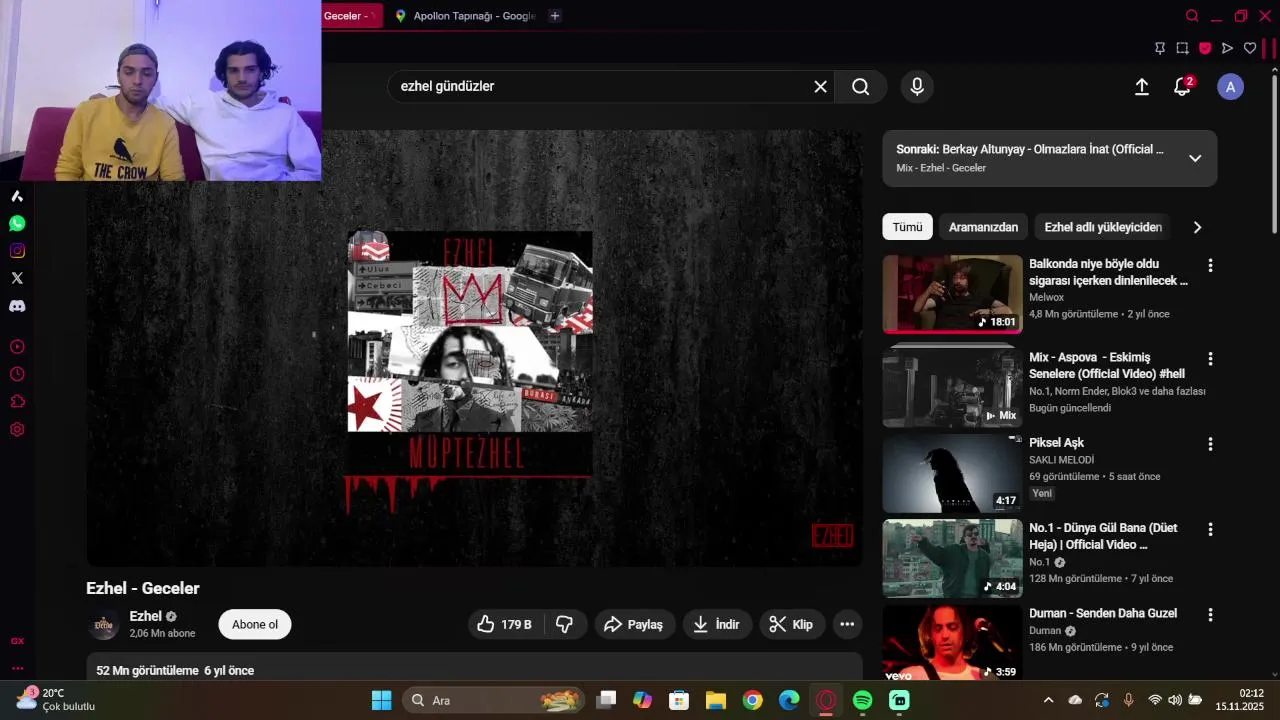
Task: Open Spotify from the taskbar
Action: coord(863,700)
